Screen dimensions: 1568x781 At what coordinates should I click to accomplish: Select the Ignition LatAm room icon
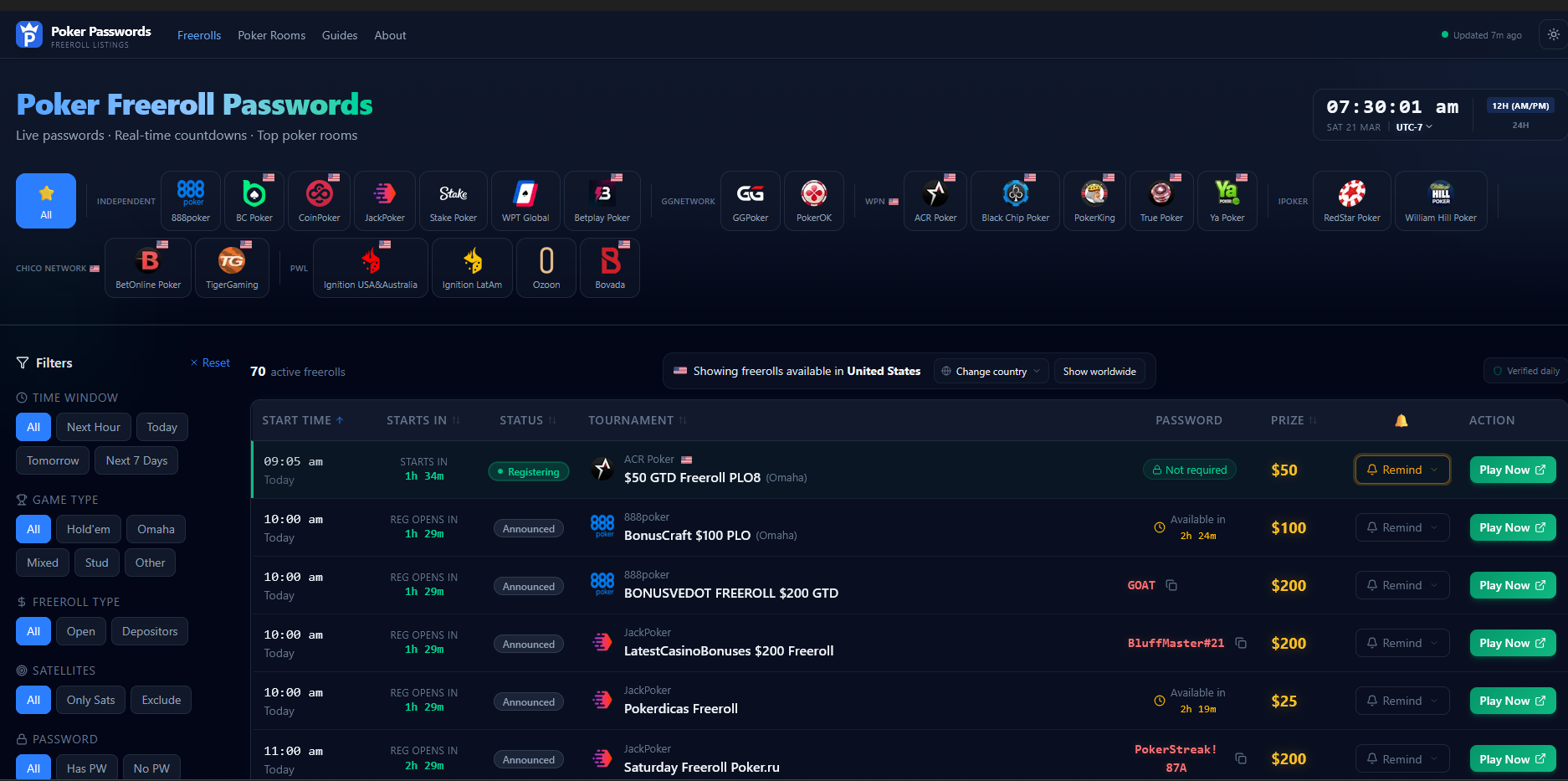(473, 268)
